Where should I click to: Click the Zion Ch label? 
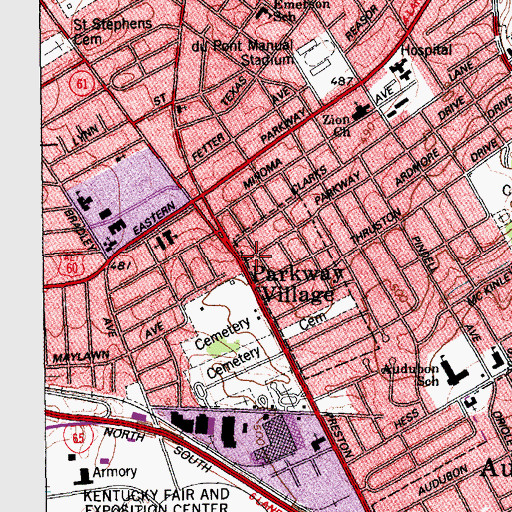[x=337, y=126]
